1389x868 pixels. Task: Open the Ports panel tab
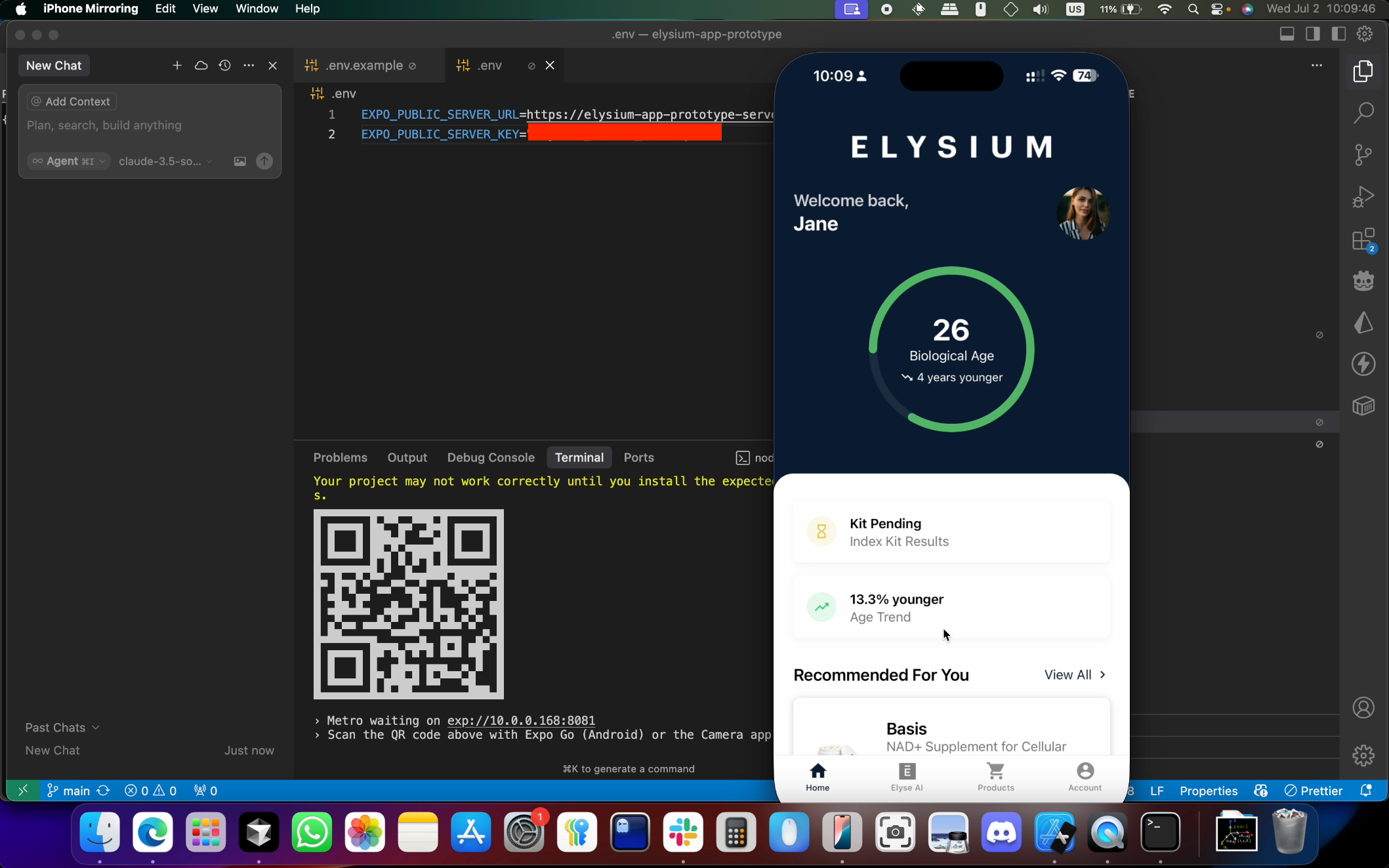(638, 457)
